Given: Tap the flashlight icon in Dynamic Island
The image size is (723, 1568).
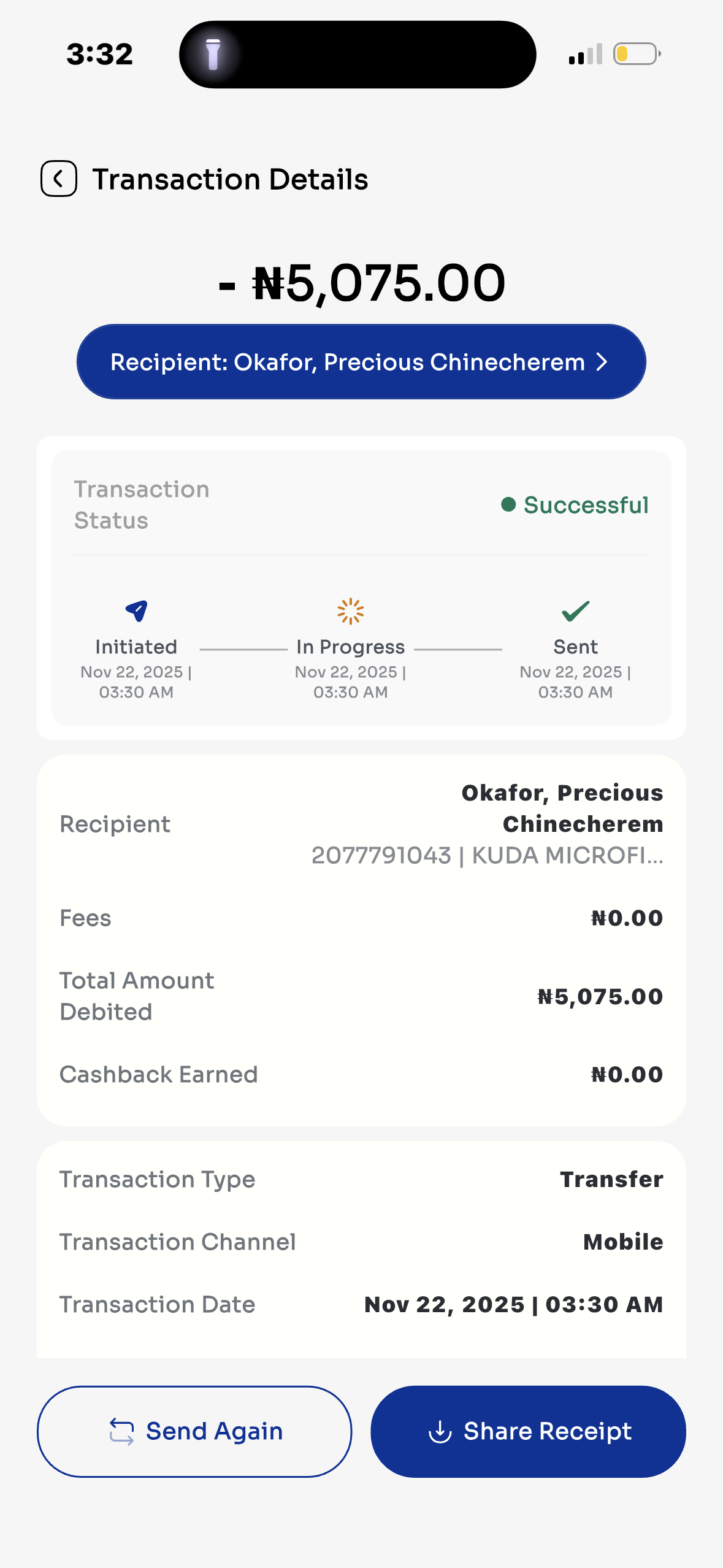Looking at the screenshot, I should 213,54.
